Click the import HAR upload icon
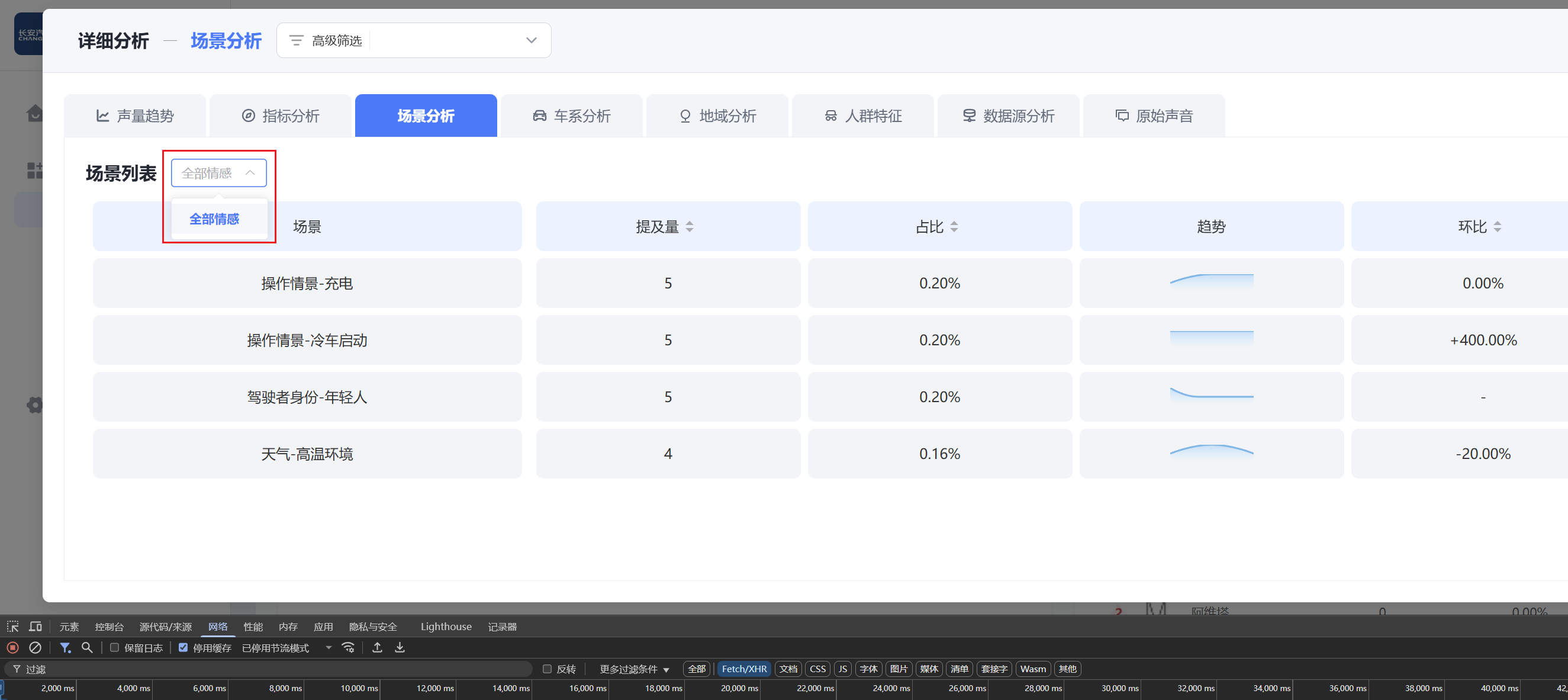 (x=378, y=648)
